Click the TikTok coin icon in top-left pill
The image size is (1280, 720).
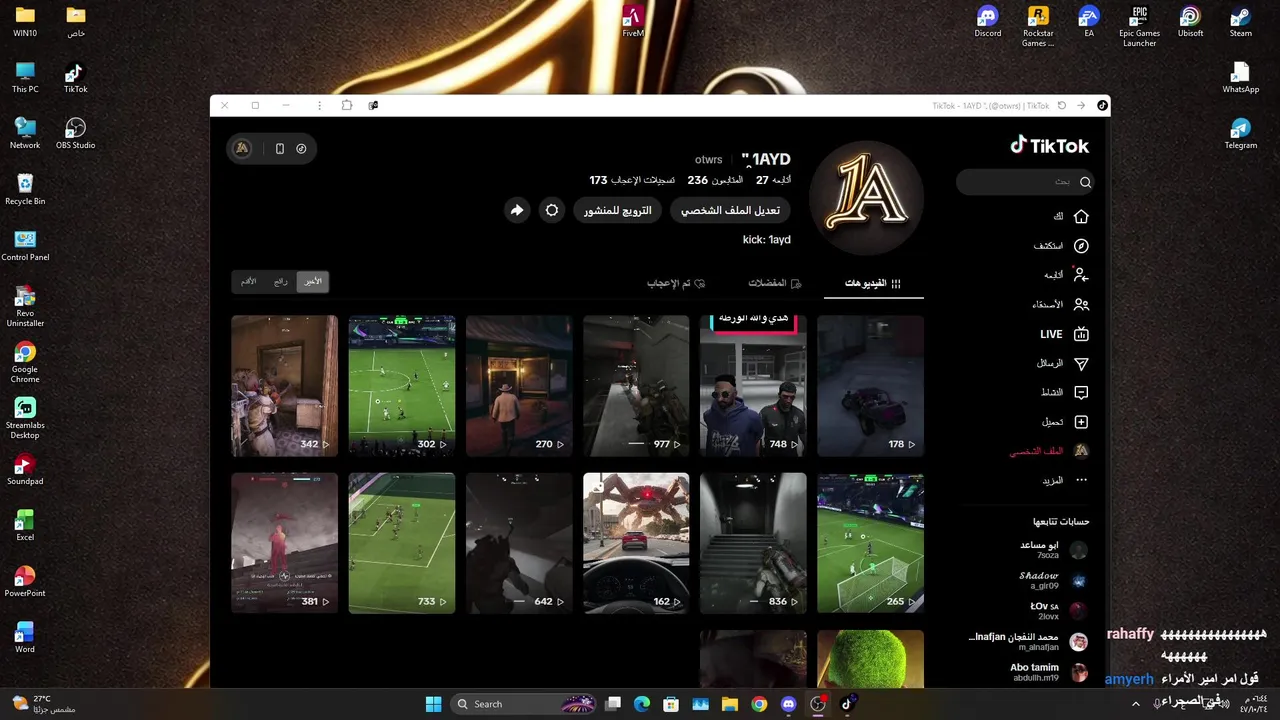coord(301,149)
